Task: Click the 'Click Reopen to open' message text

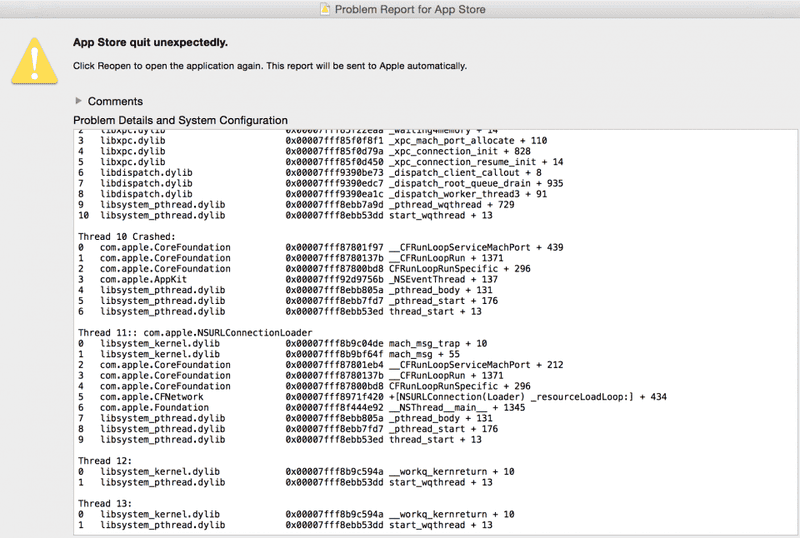Action: click(x=270, y=66)
